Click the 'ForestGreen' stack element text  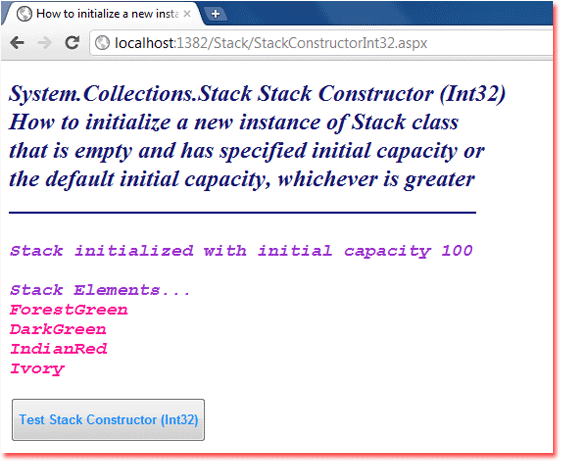click(x=69, y=309)
